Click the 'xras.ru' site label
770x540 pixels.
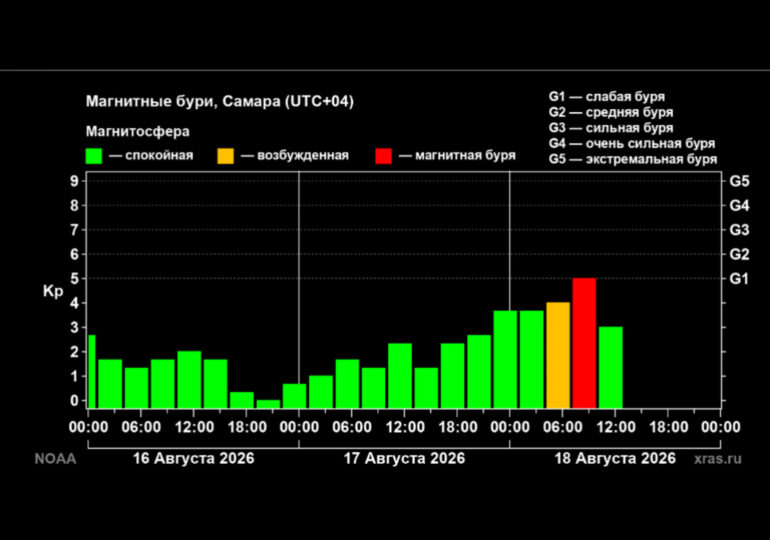(x=718, y=459)
